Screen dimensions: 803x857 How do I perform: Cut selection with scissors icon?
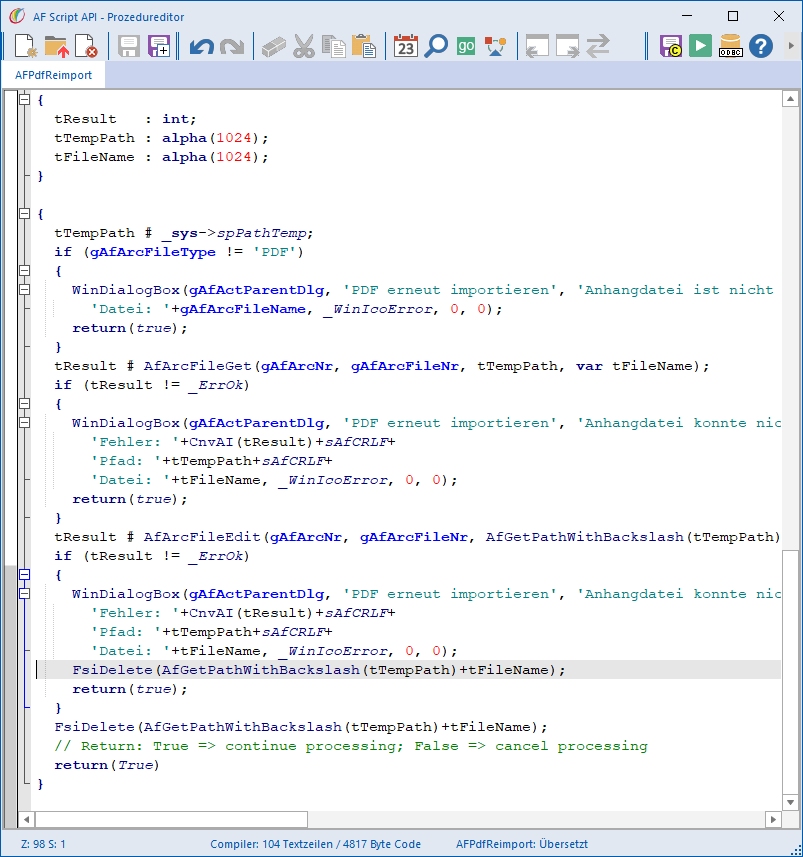[304, 46]
